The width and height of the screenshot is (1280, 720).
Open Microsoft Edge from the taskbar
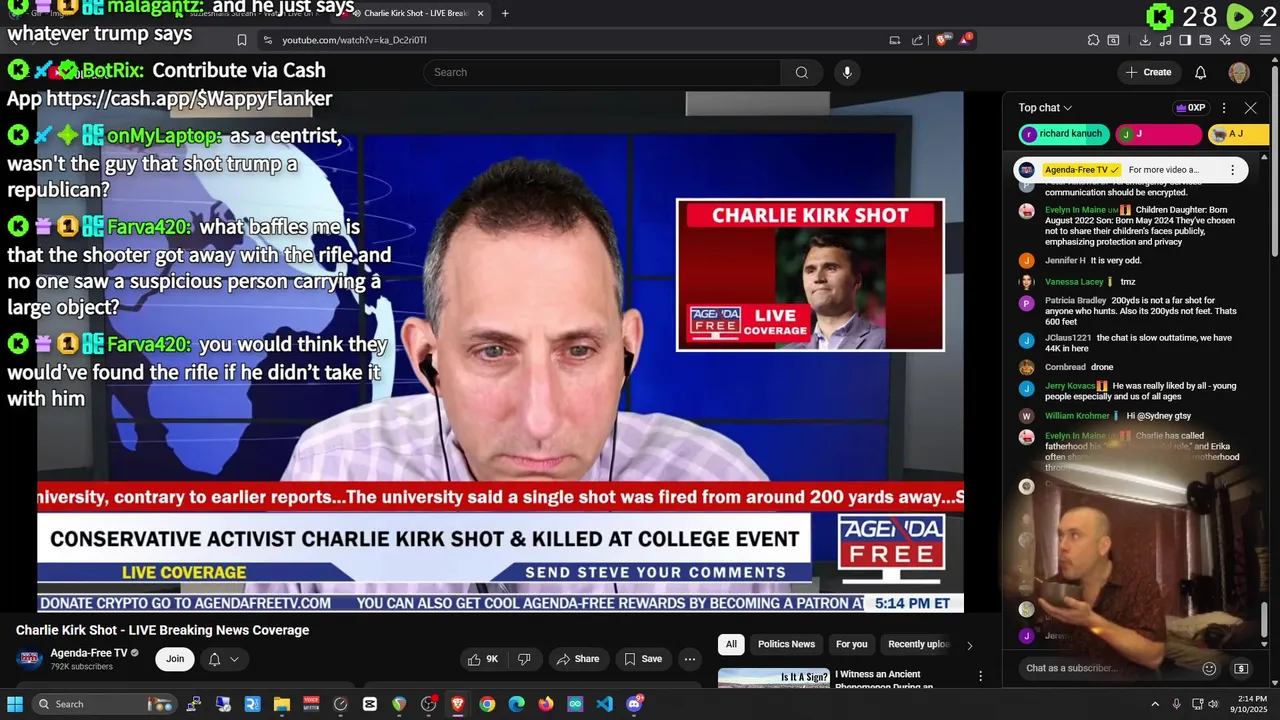[516, 704]
